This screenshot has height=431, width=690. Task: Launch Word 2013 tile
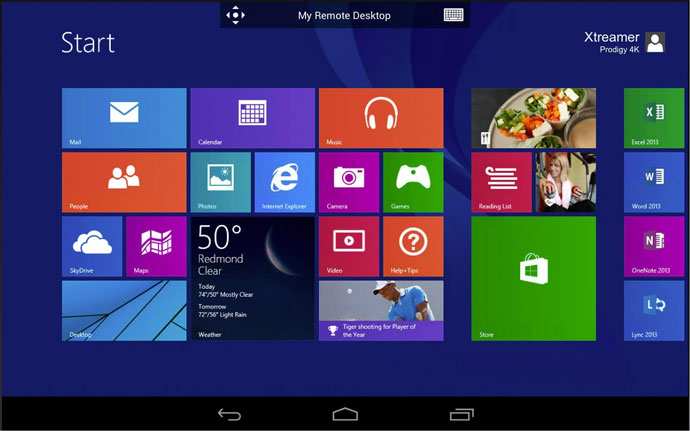tap(654, 182)
